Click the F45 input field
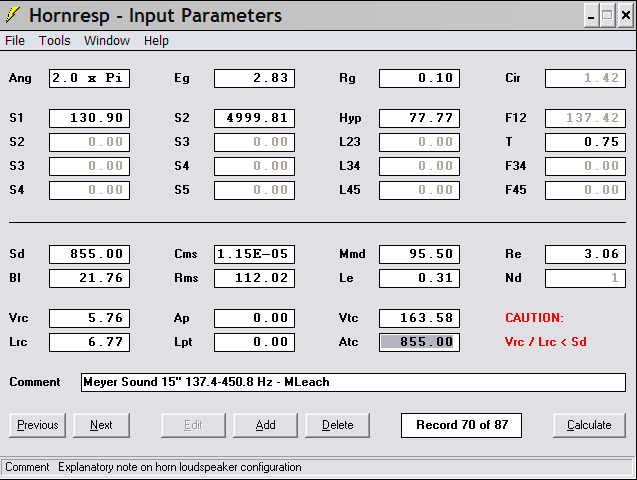Viewport: 637px width, 480px height. [x=585, y=190]
